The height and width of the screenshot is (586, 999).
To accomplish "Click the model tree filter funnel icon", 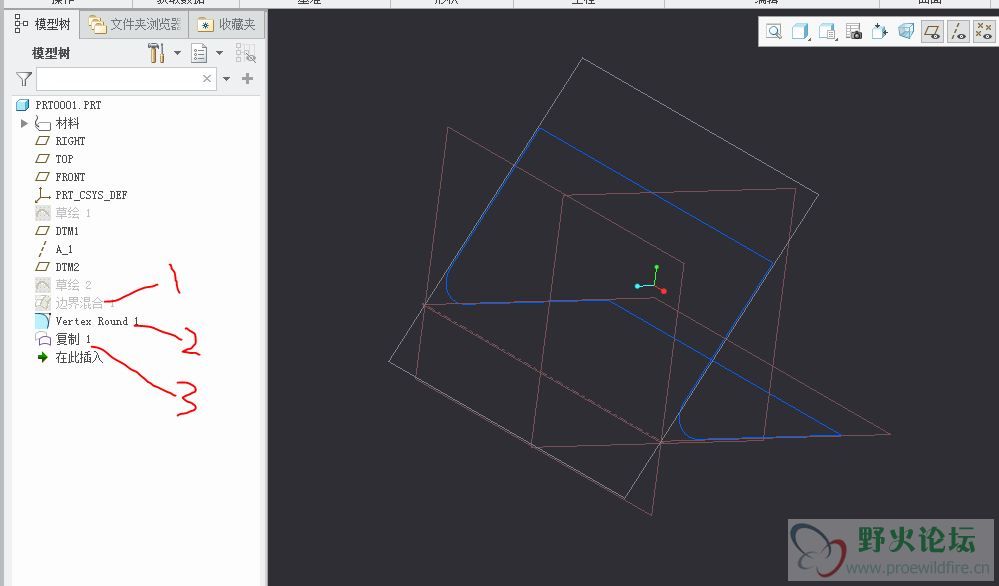I will pyautogui.click(x=24, y=79).
